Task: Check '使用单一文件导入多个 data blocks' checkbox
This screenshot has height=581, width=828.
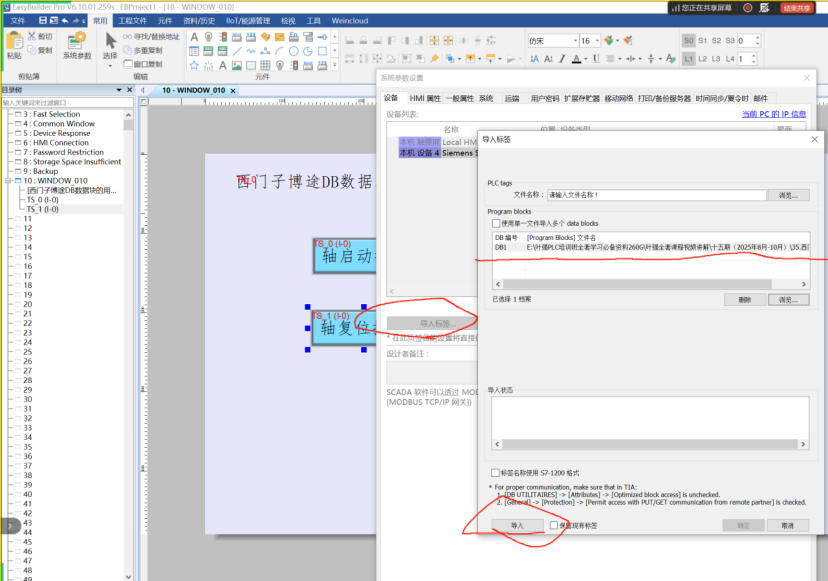Action: (496, 223)
